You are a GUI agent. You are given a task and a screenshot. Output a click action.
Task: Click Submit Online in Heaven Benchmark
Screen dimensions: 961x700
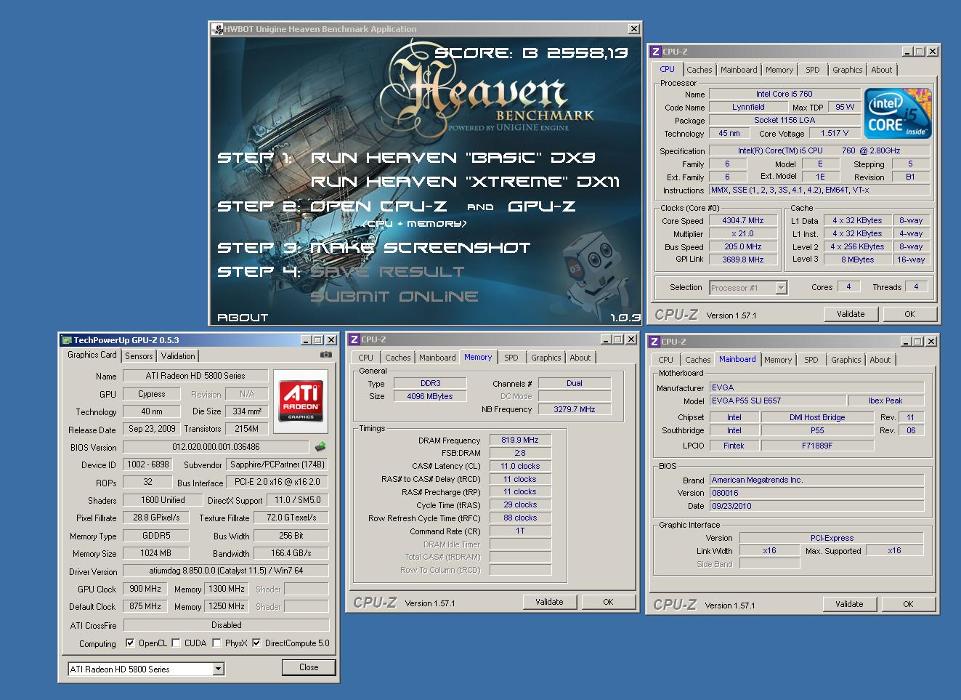394,297
